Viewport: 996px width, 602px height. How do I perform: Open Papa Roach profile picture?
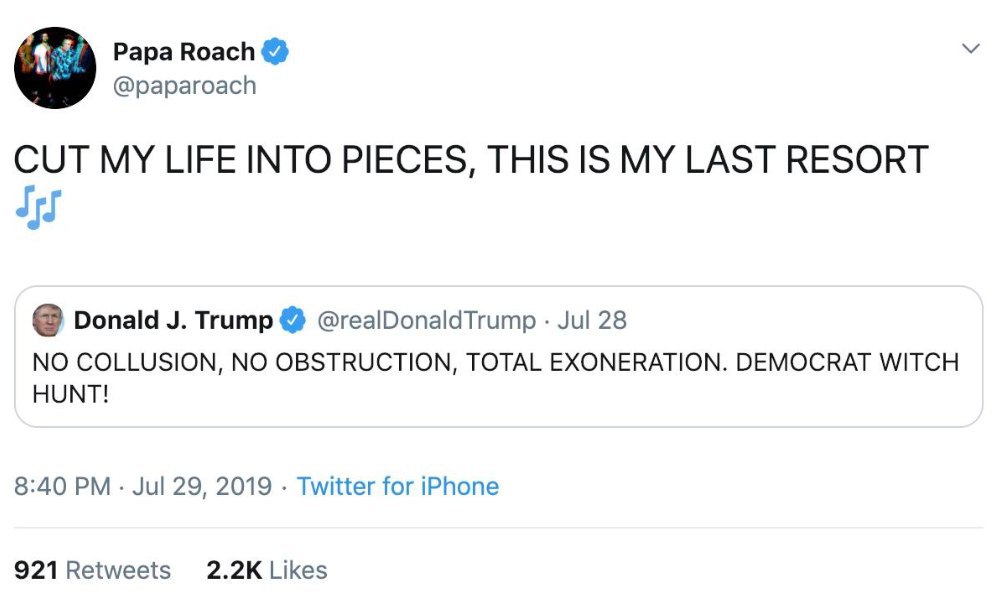tap(55, 68)
